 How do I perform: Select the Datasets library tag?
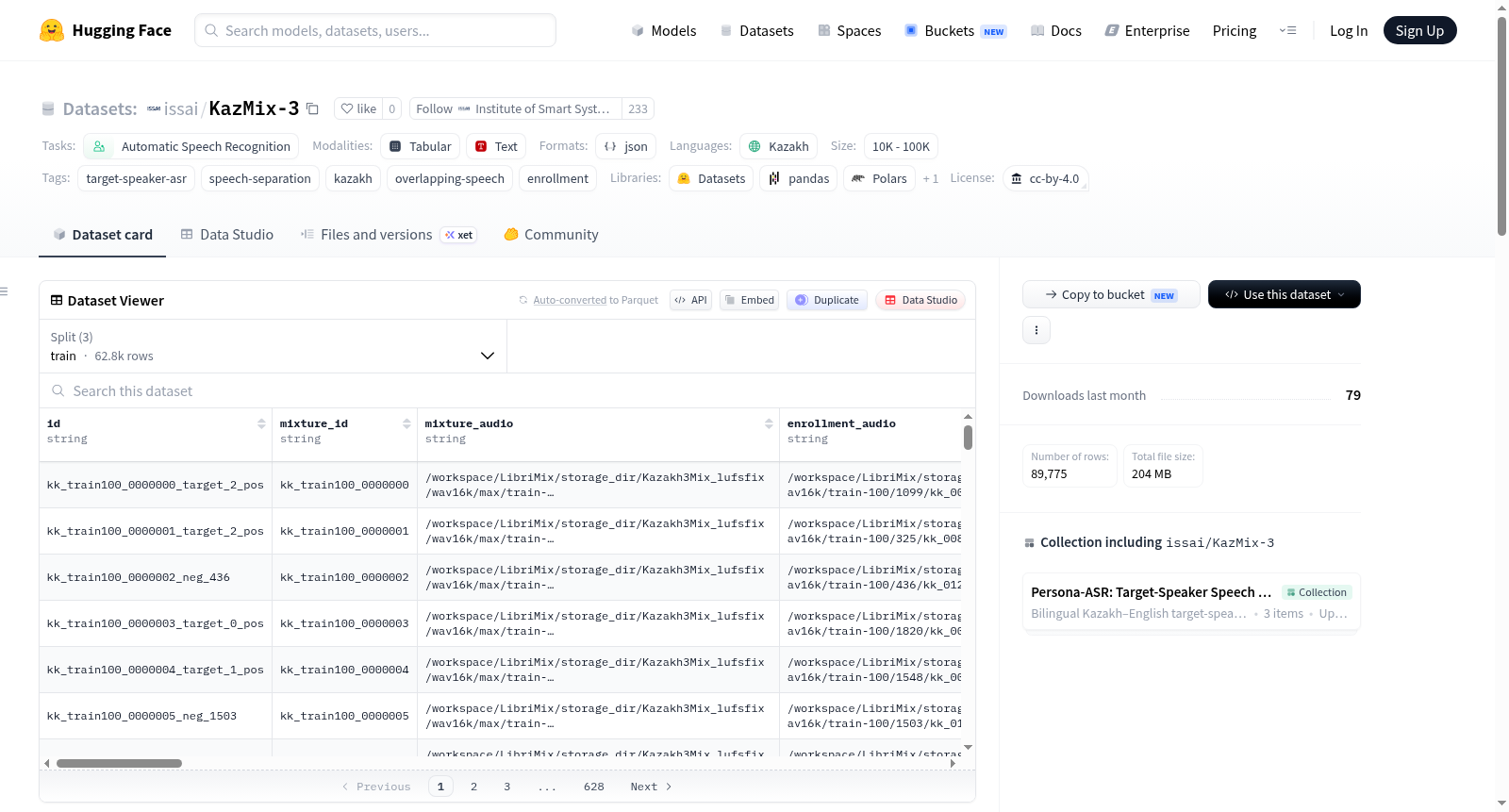(711, 178)
